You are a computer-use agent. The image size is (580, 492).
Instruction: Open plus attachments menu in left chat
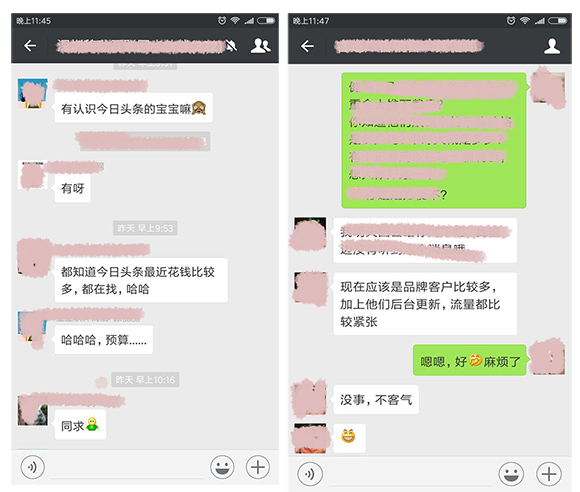coord(258,467)
